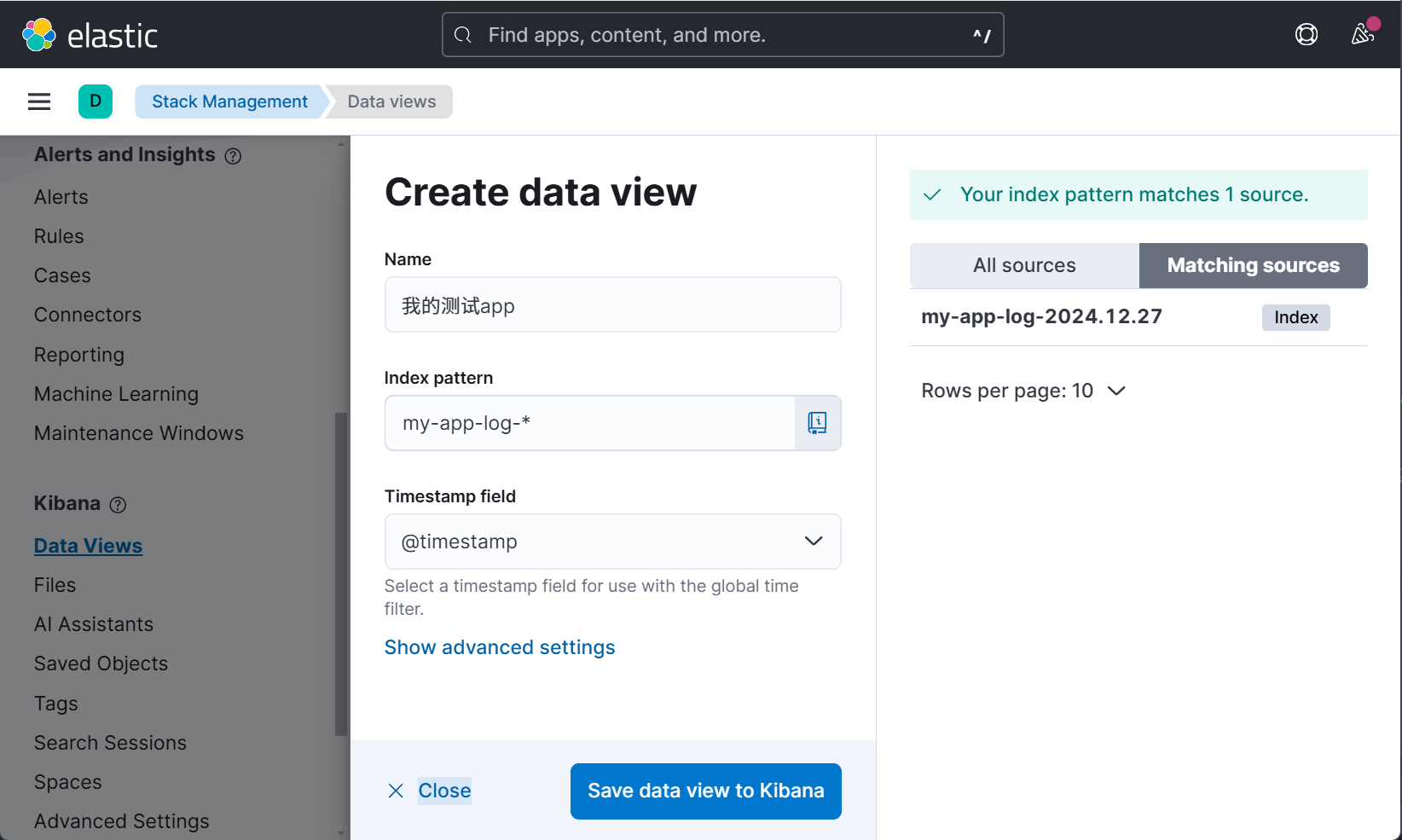Open the newsfeed celebration icon

pyautogui.click(x=1362, y=35)
